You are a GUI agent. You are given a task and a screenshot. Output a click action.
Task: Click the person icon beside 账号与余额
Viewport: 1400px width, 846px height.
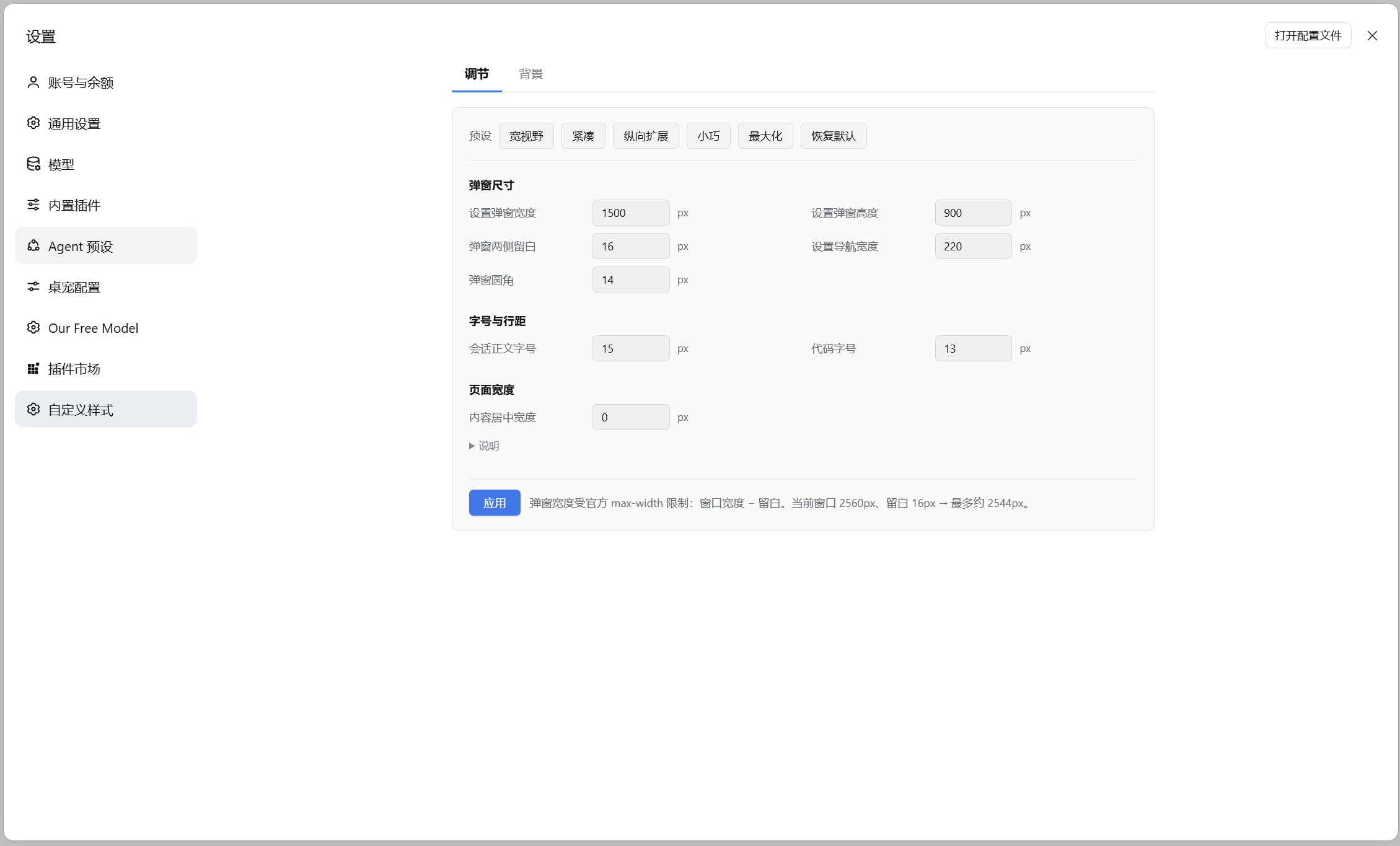coord(33,82)
